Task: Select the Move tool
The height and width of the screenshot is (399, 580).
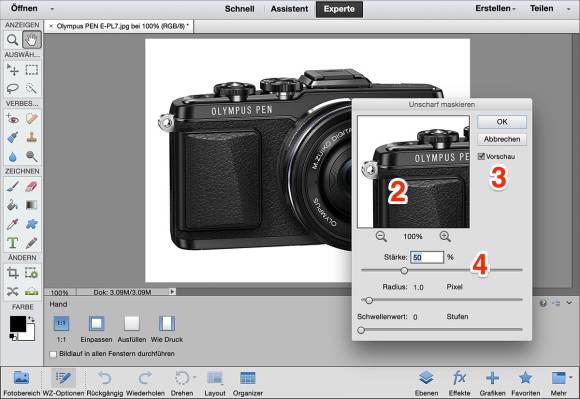Action: [13, 70]
